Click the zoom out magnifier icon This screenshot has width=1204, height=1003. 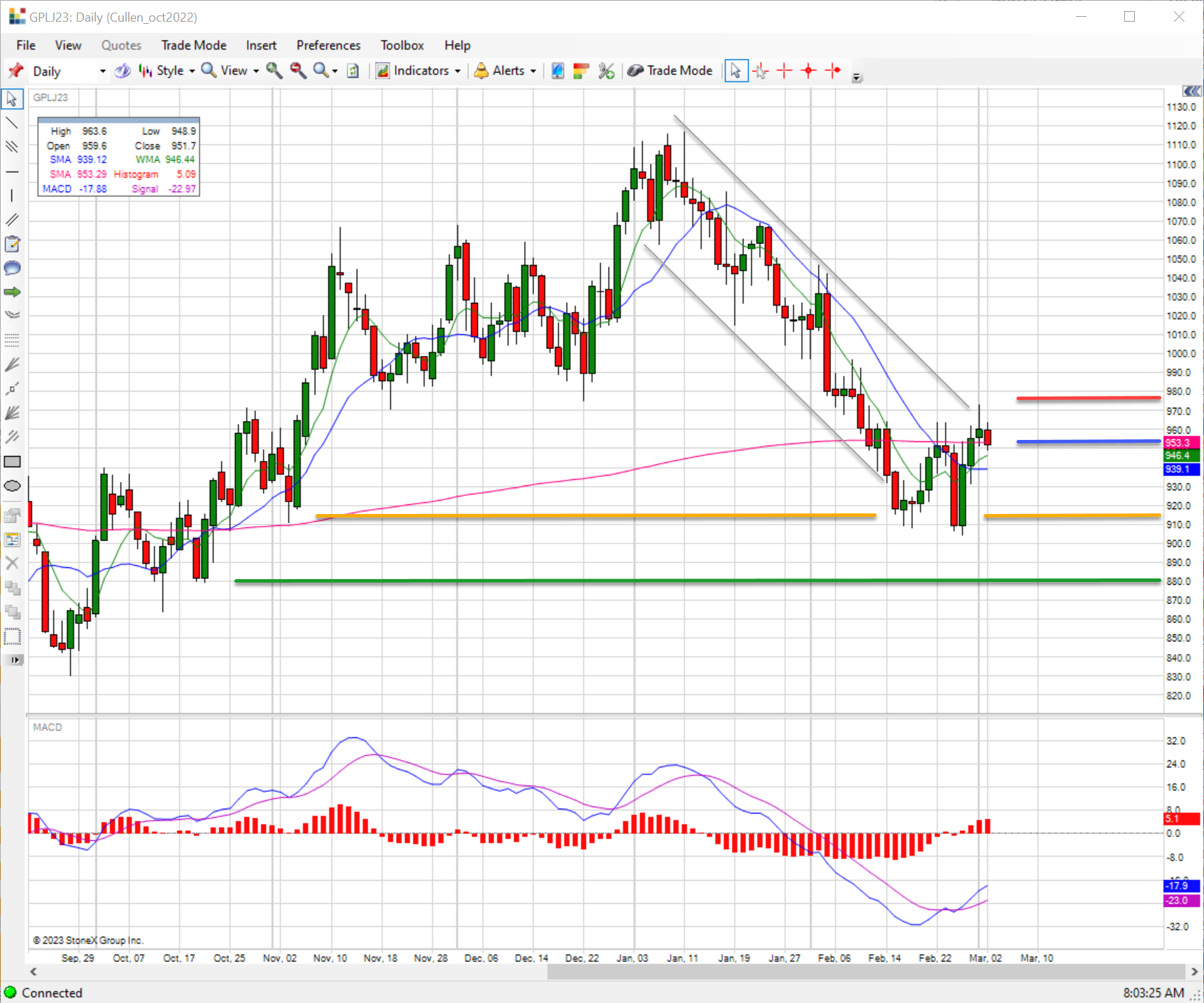[x=298, y=71]
